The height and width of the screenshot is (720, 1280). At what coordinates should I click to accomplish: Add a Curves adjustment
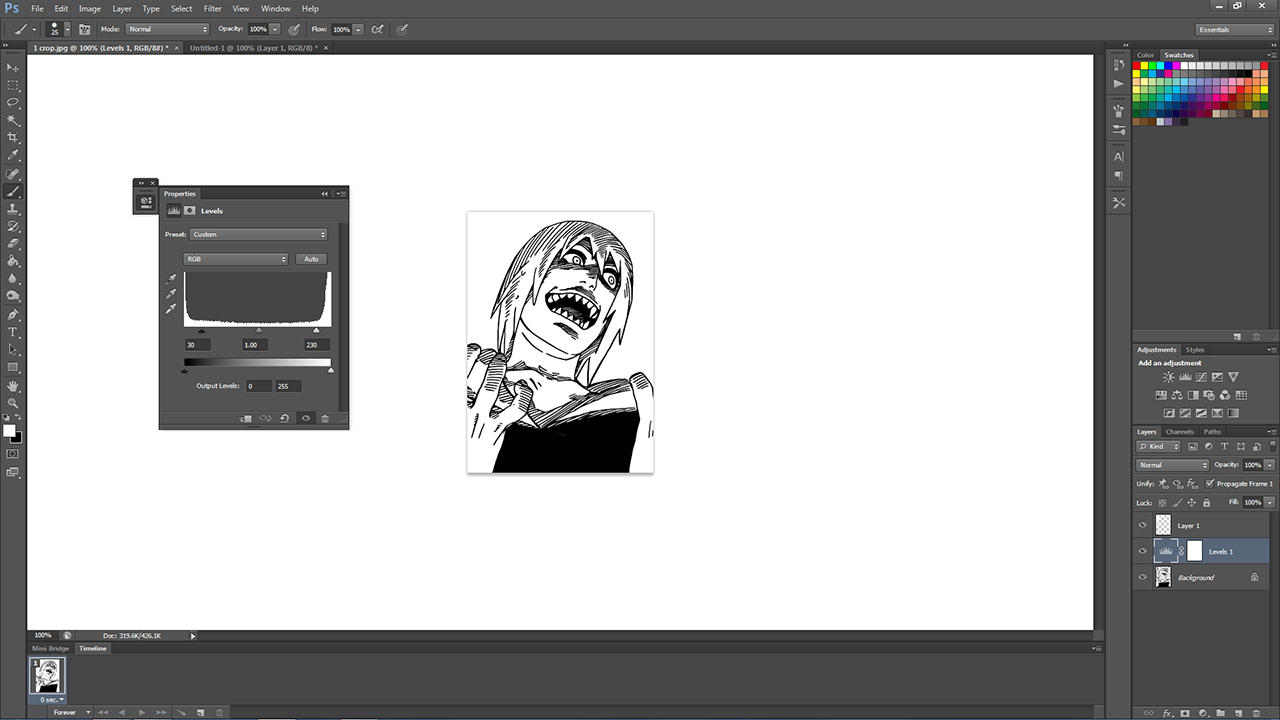[x=1201, y=377]
